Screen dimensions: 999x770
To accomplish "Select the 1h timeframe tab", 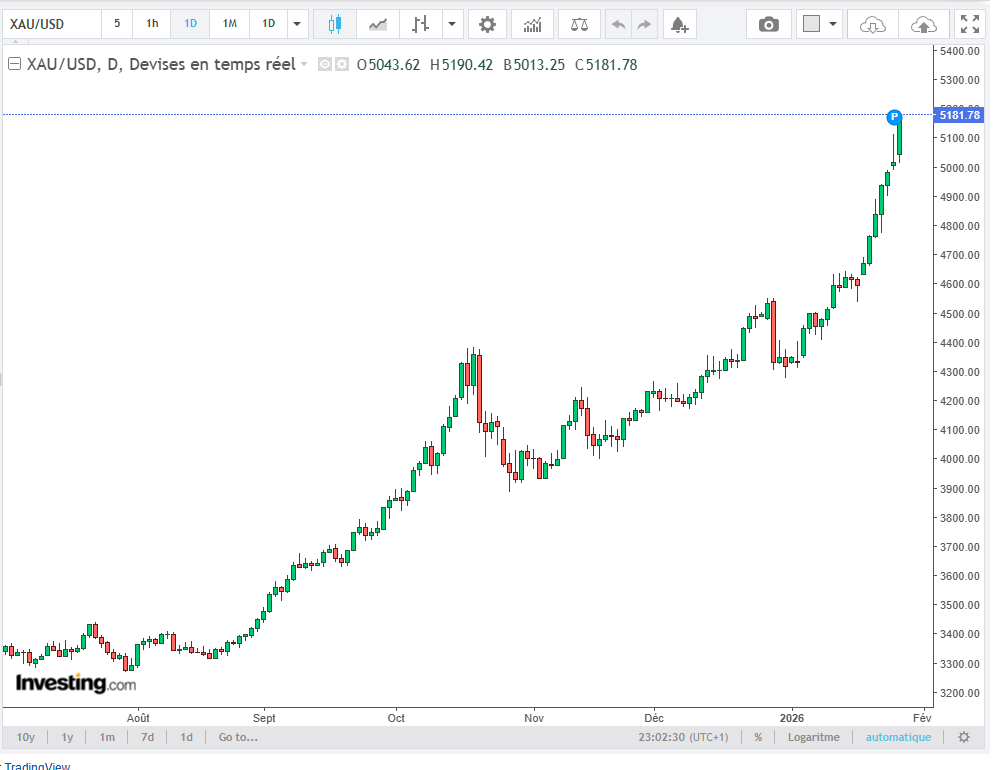I will coord(152,24).
